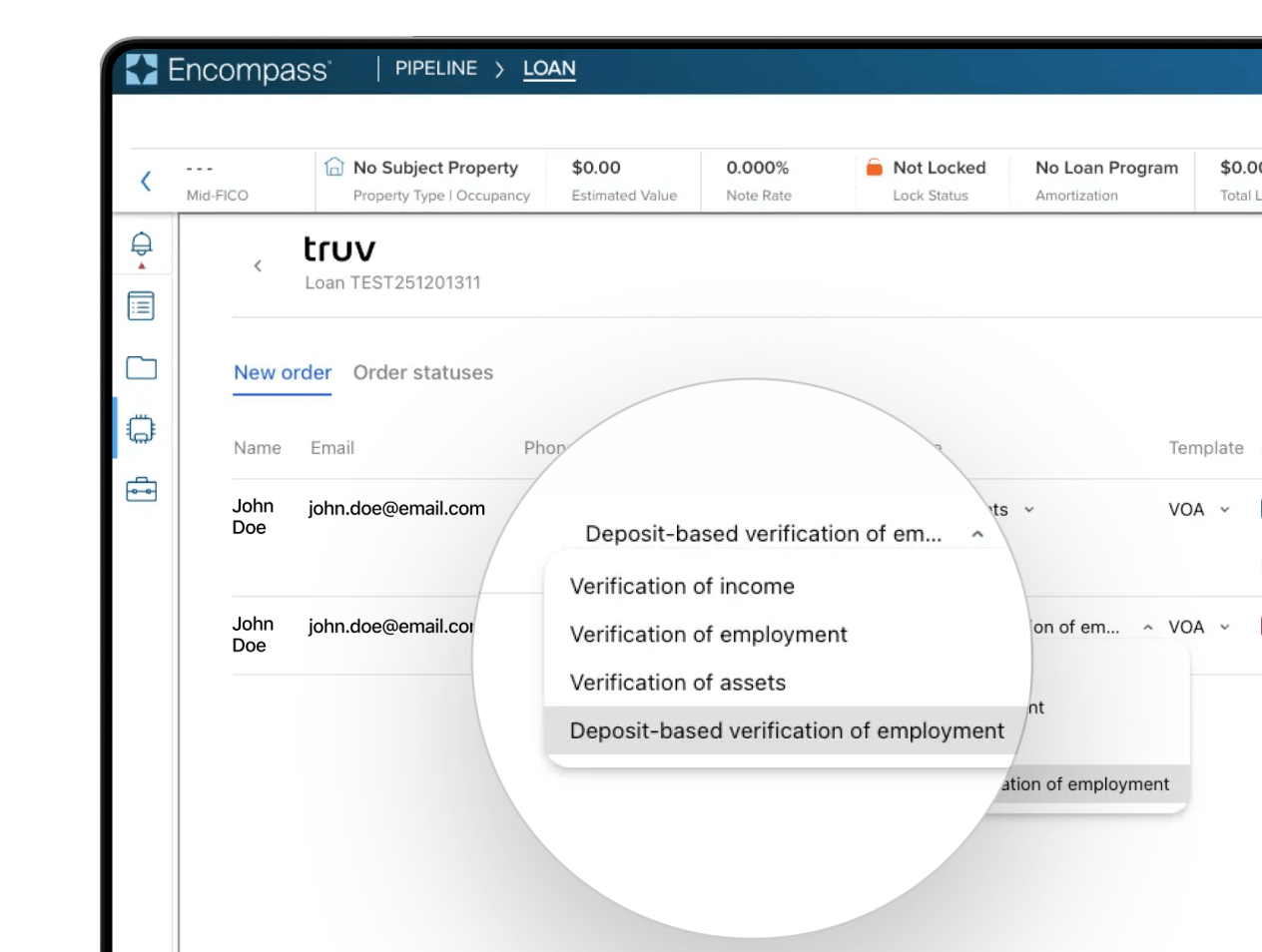Click the PIPELINE breadcrumb link
Image resolution: width=1262 pixels, height=952 pixels.
435,69
